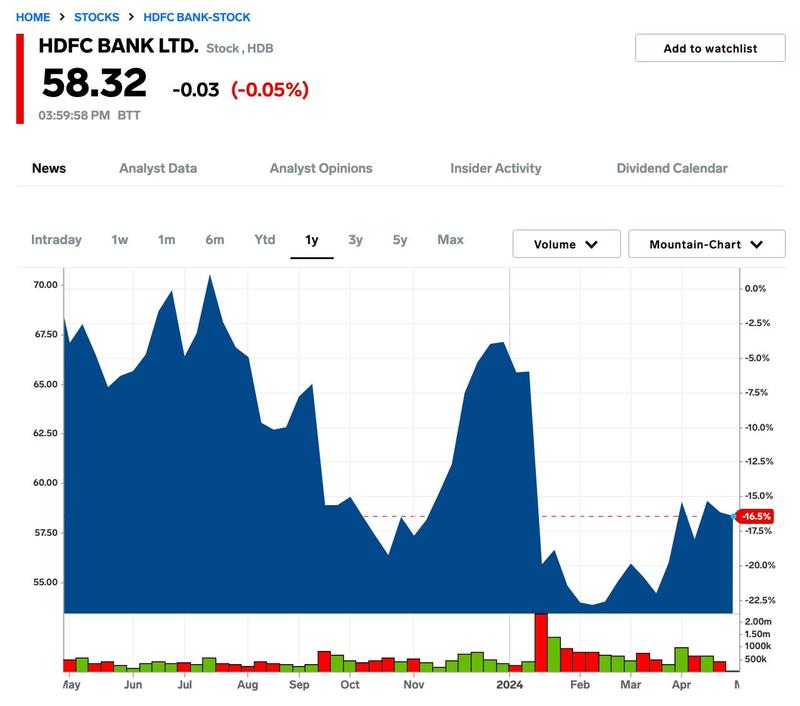The height and width of the screenshot is (706, 800).
Task: Click the 03:59:58 PM timestamp
Action: coord(74,115)
